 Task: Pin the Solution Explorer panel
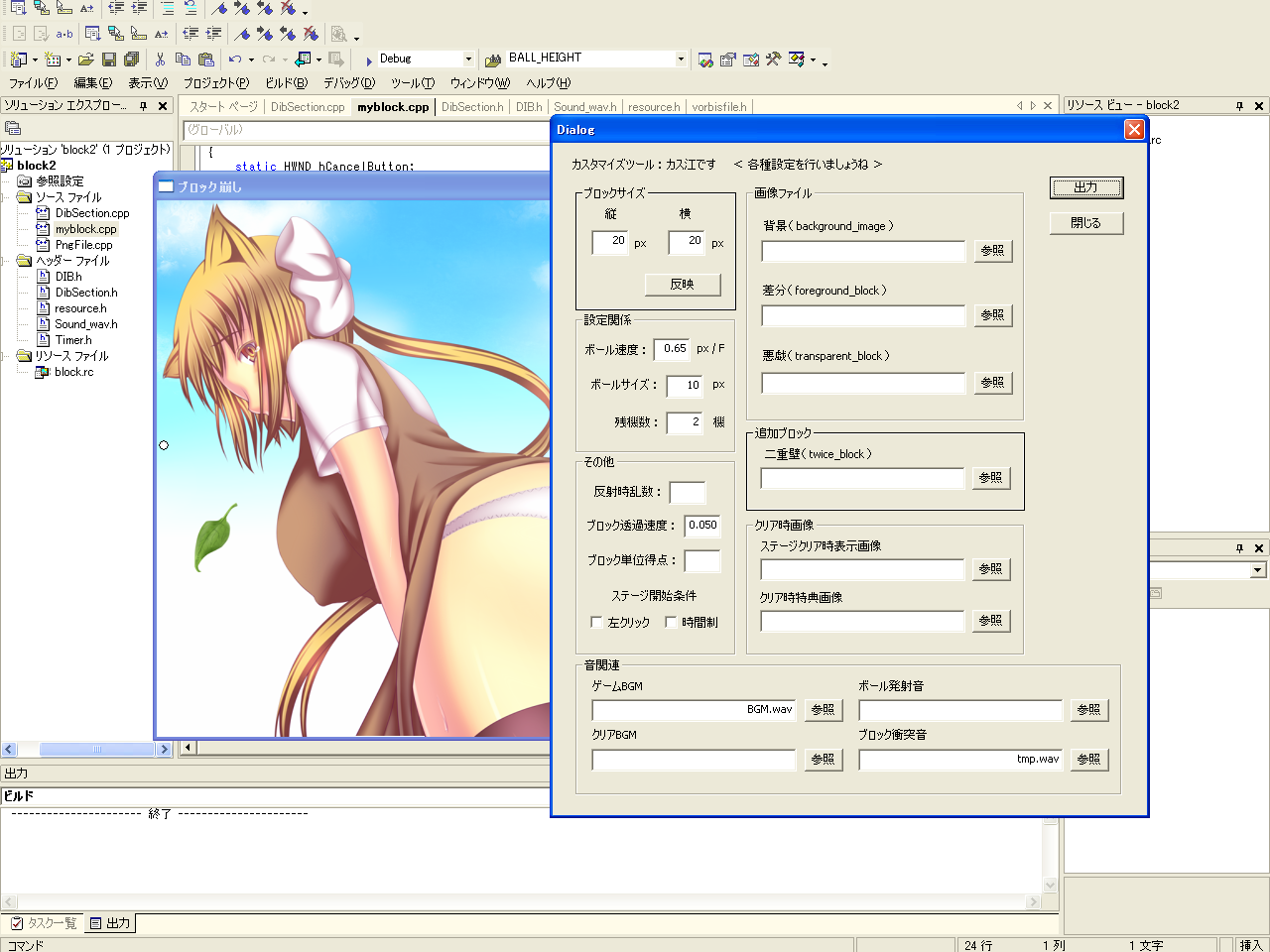[143, 105]
